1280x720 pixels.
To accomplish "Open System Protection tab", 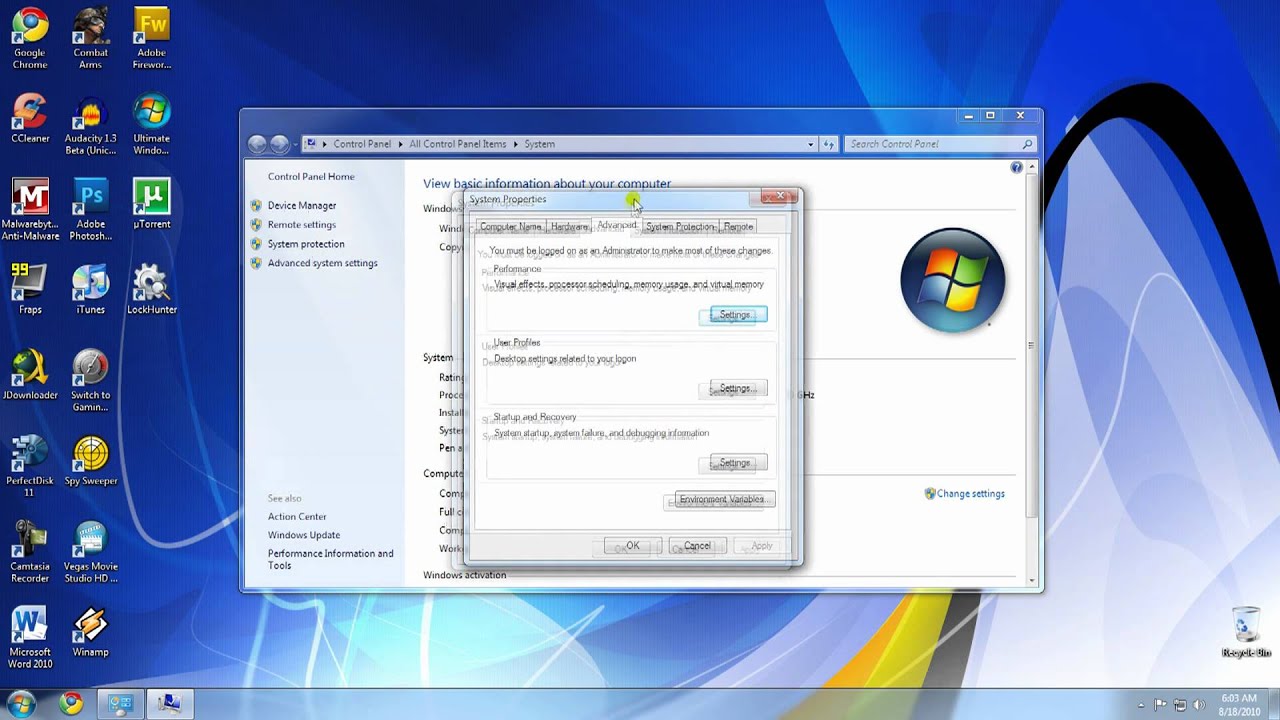I will click(680, 227).
